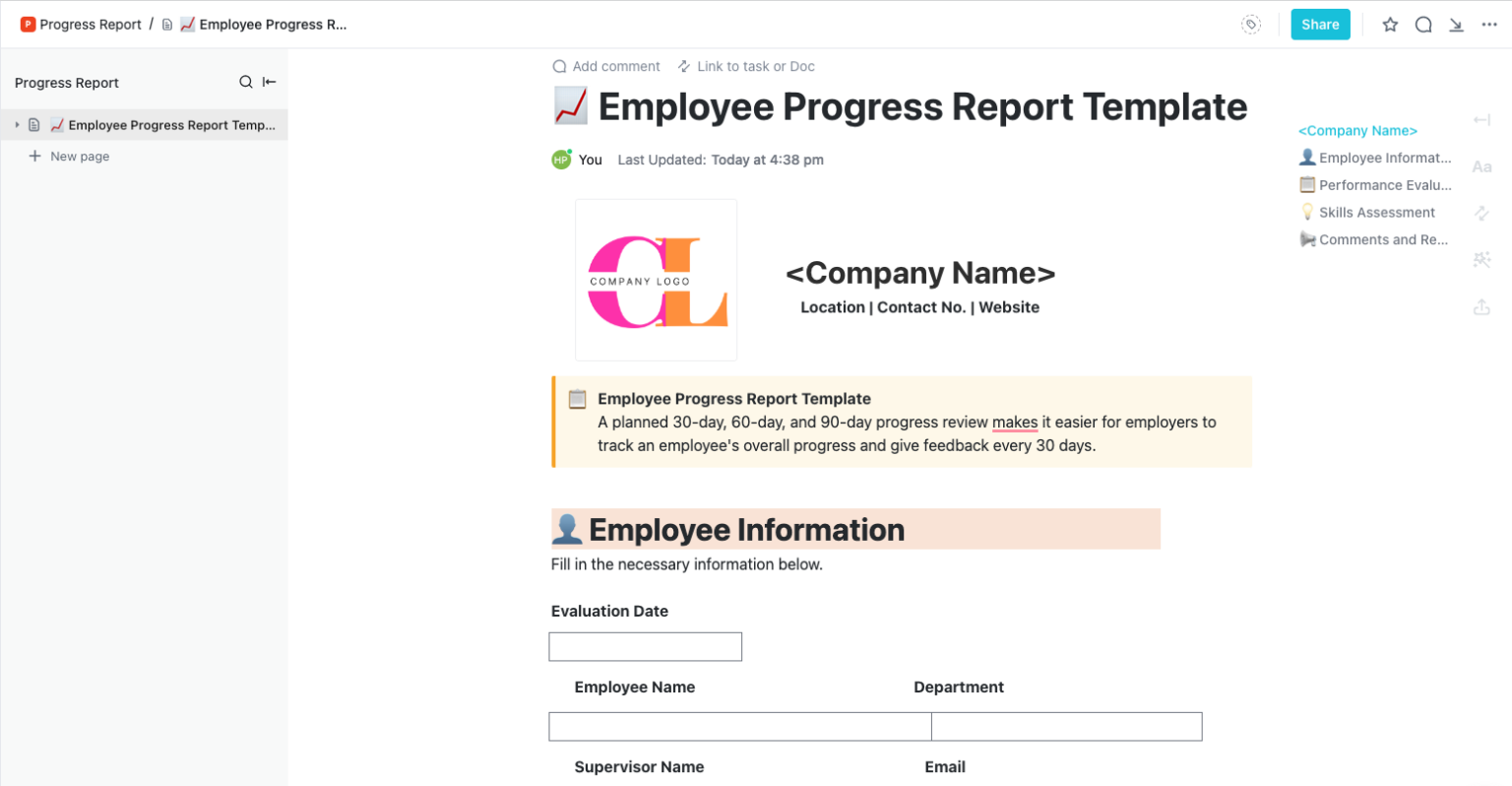Open the more options ellipsis menu
The image size is (1512, 786).
[1489, 25]
